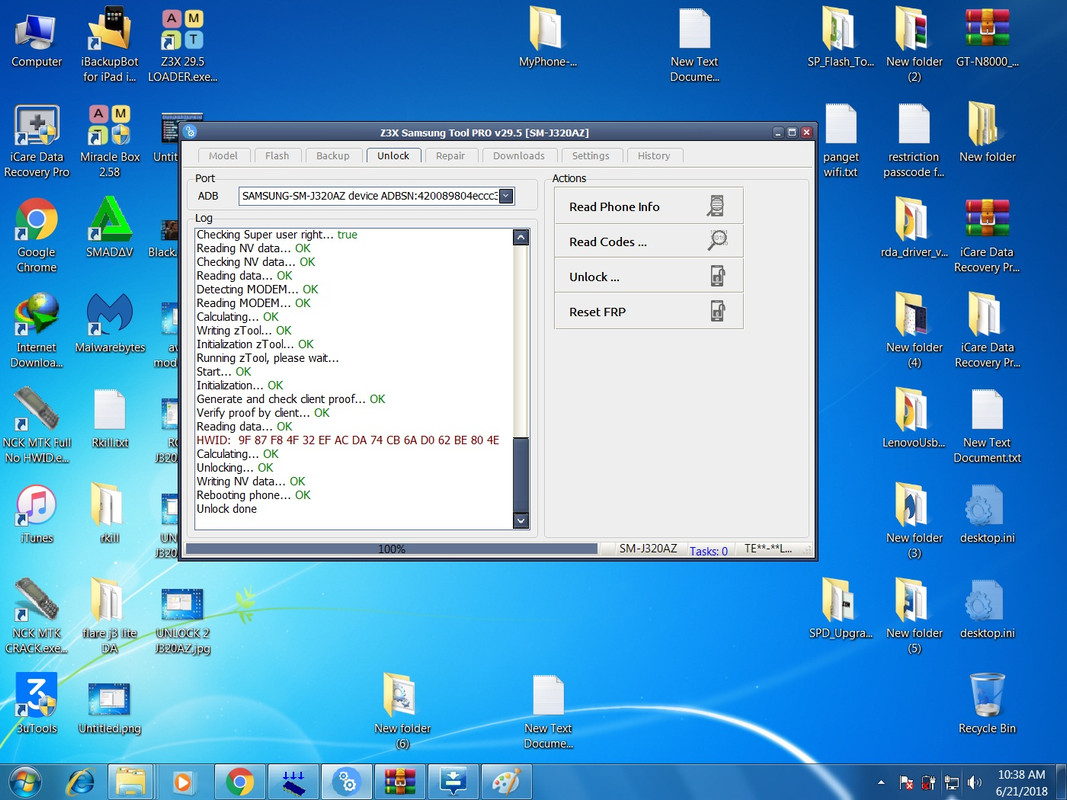Click the log scrollbar thumb
This screenshot has height=800, width=1067.
[521, 474]
